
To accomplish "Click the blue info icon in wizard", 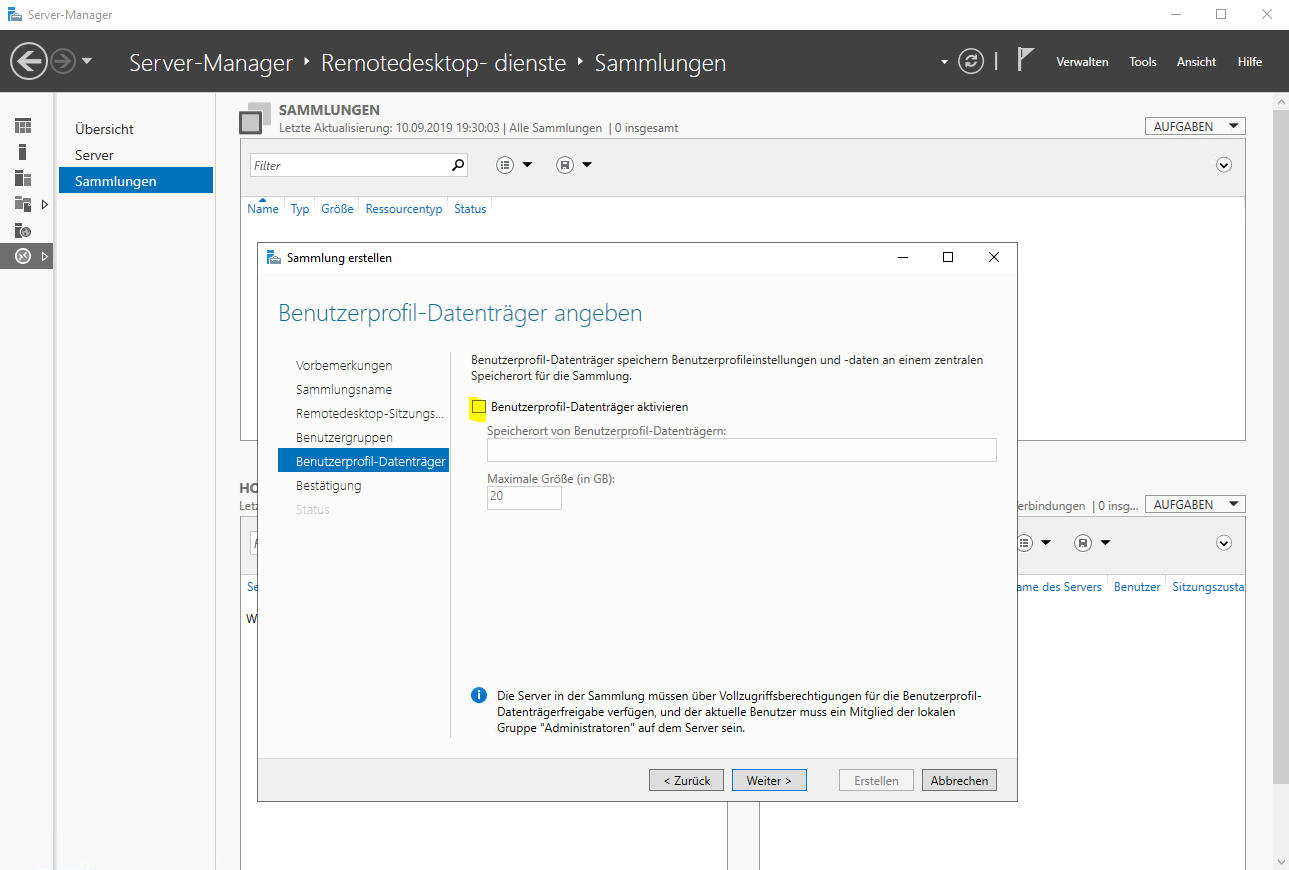I will tap(479, 695).
